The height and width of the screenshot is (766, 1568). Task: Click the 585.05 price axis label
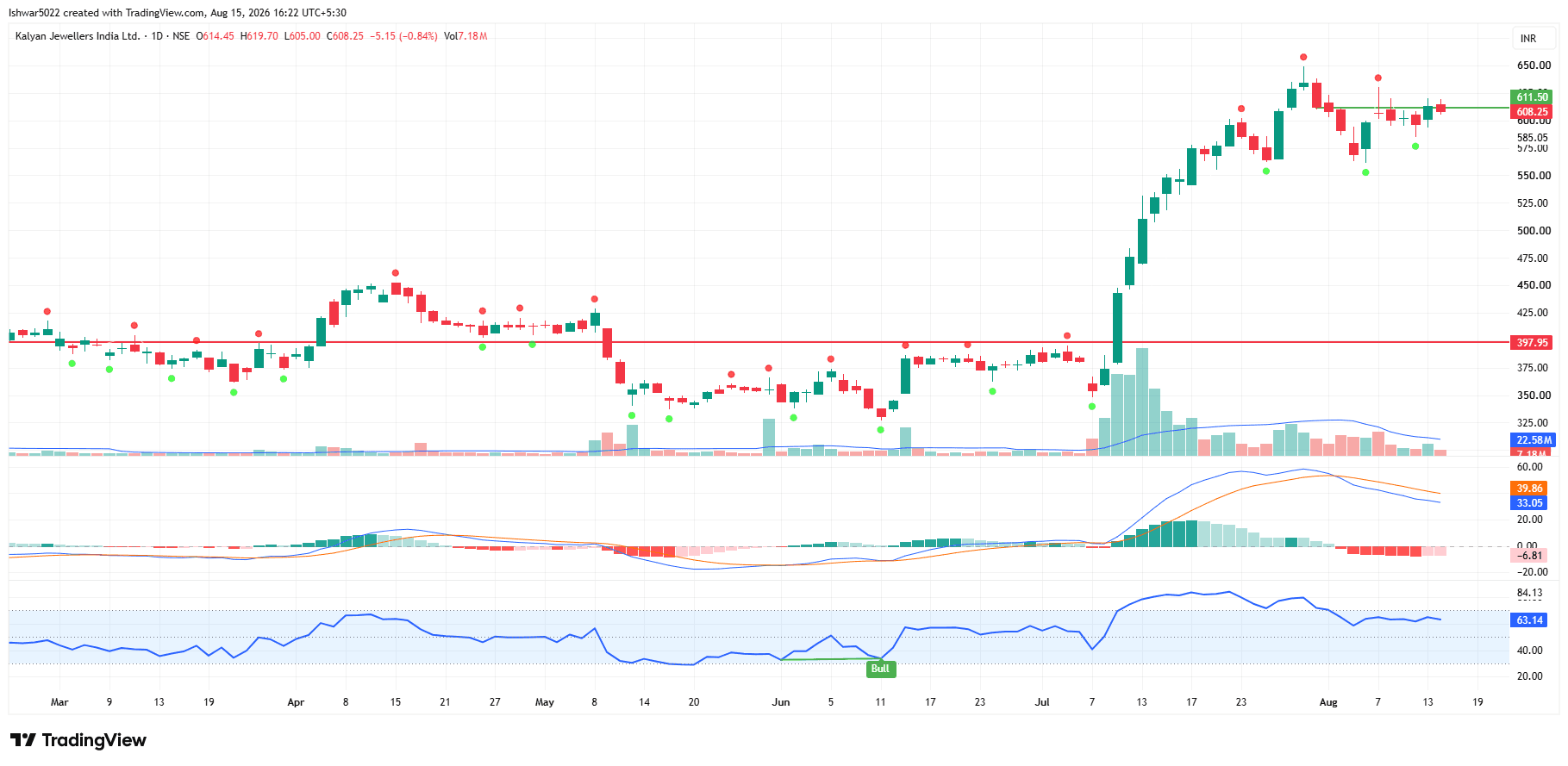click(1534, 138)
